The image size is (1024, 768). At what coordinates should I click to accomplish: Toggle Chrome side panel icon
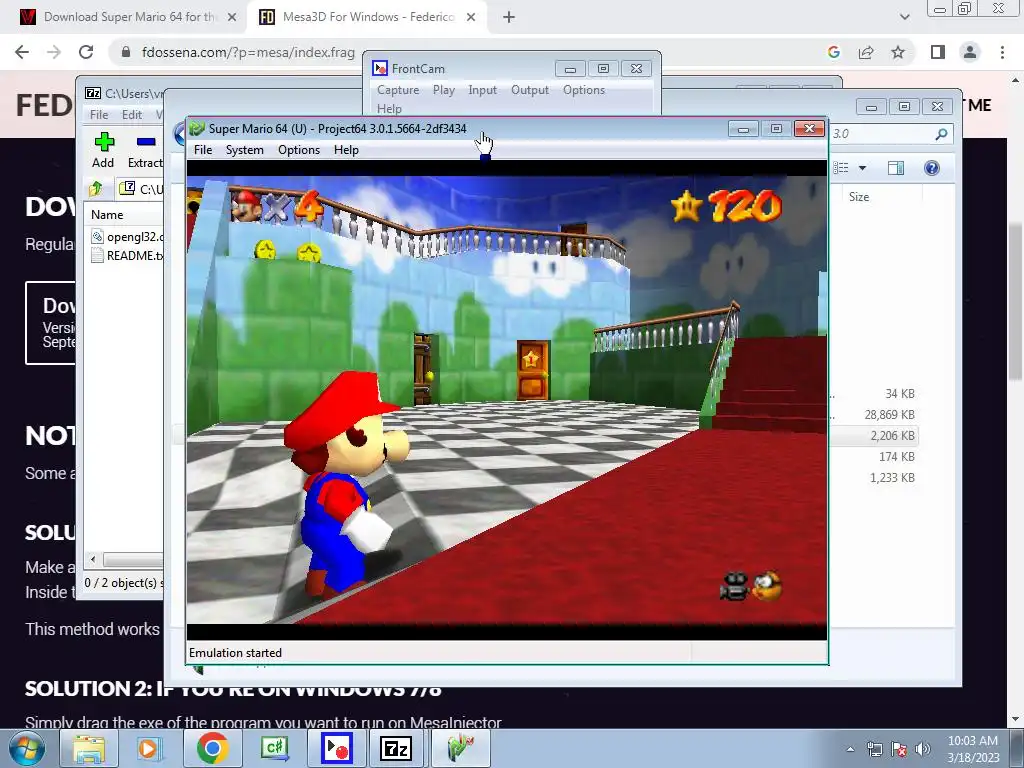938,52
